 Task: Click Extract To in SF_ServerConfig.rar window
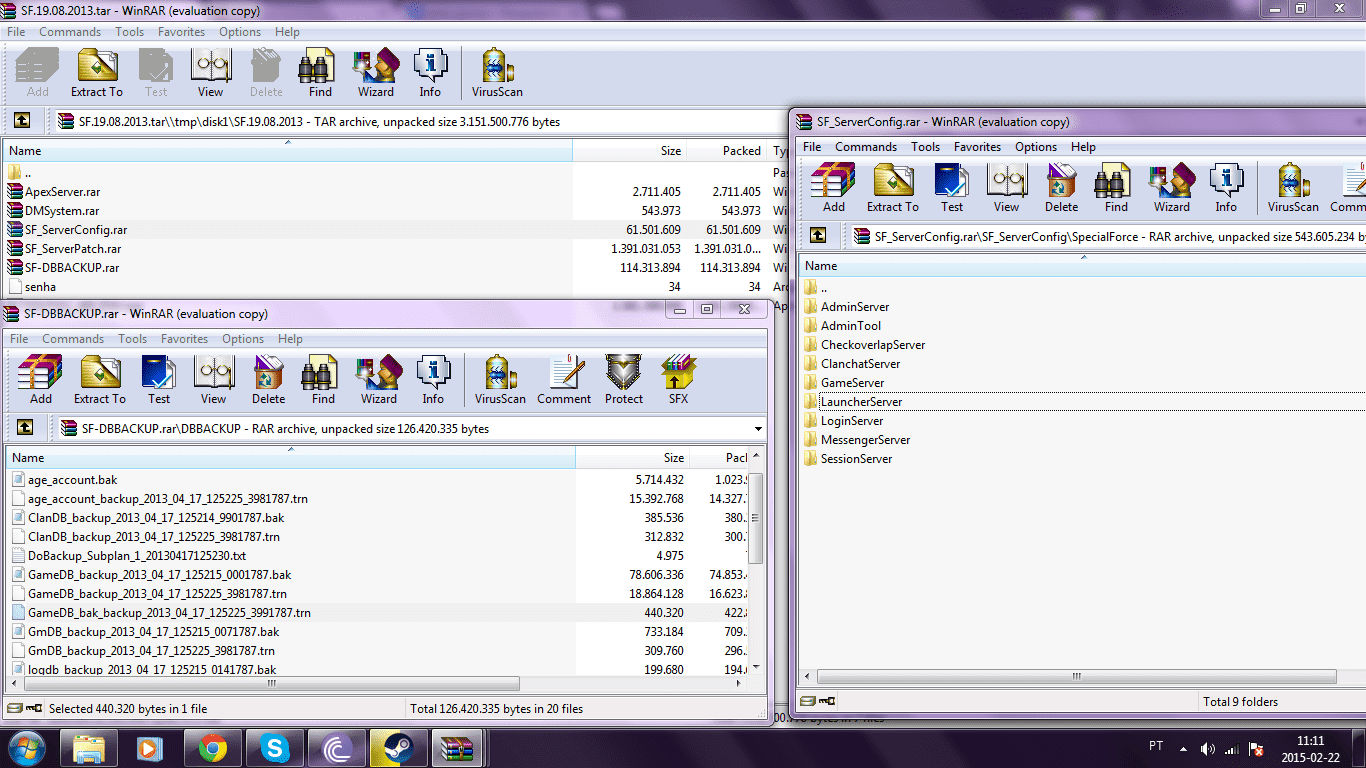893,187
